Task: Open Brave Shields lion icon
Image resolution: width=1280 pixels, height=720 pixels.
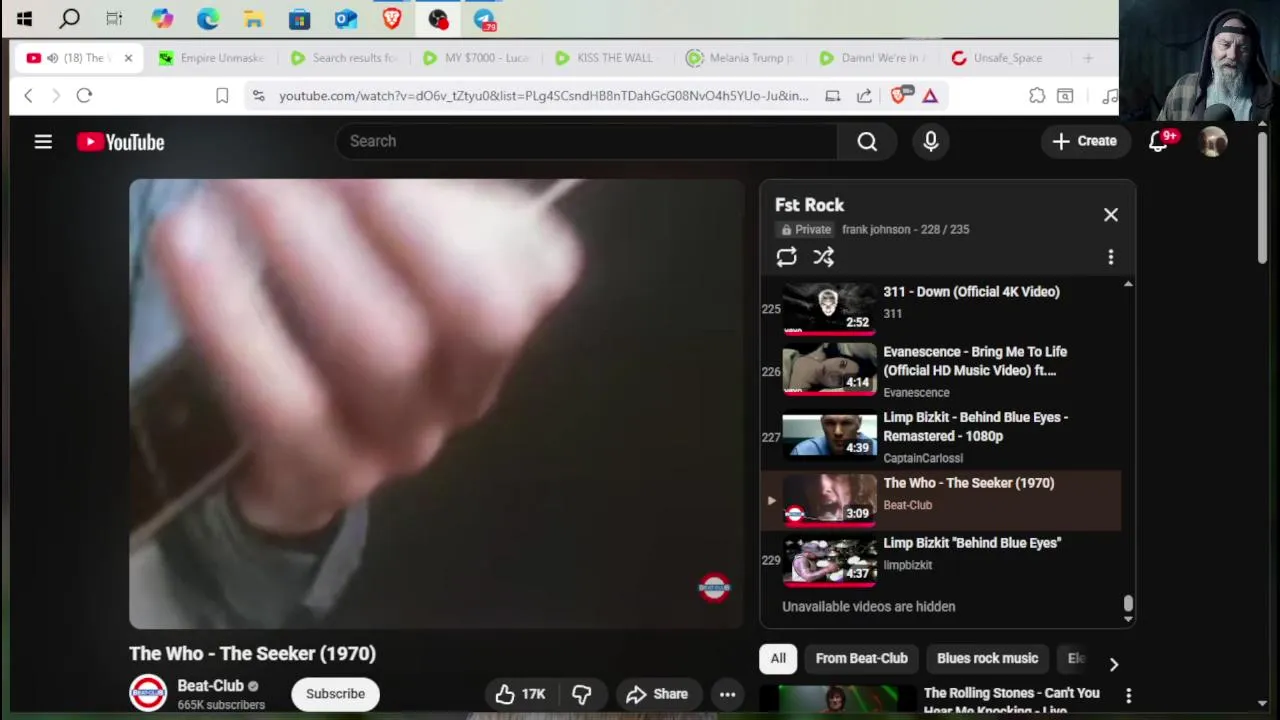Action: pyautogui.click(x=899, y=96)
